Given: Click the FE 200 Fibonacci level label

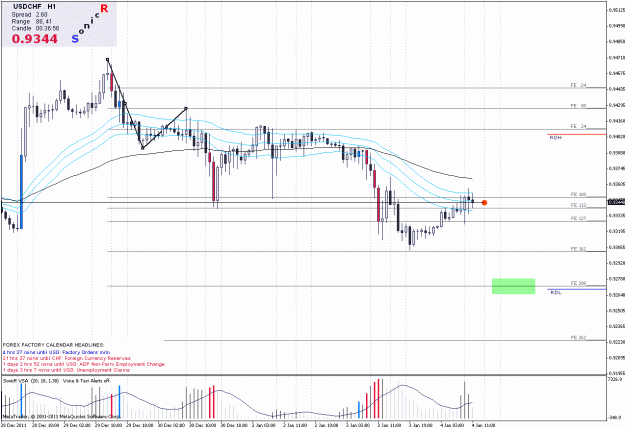Looking at the screenshot, I should pyautogui.click(x=578, y=283).
